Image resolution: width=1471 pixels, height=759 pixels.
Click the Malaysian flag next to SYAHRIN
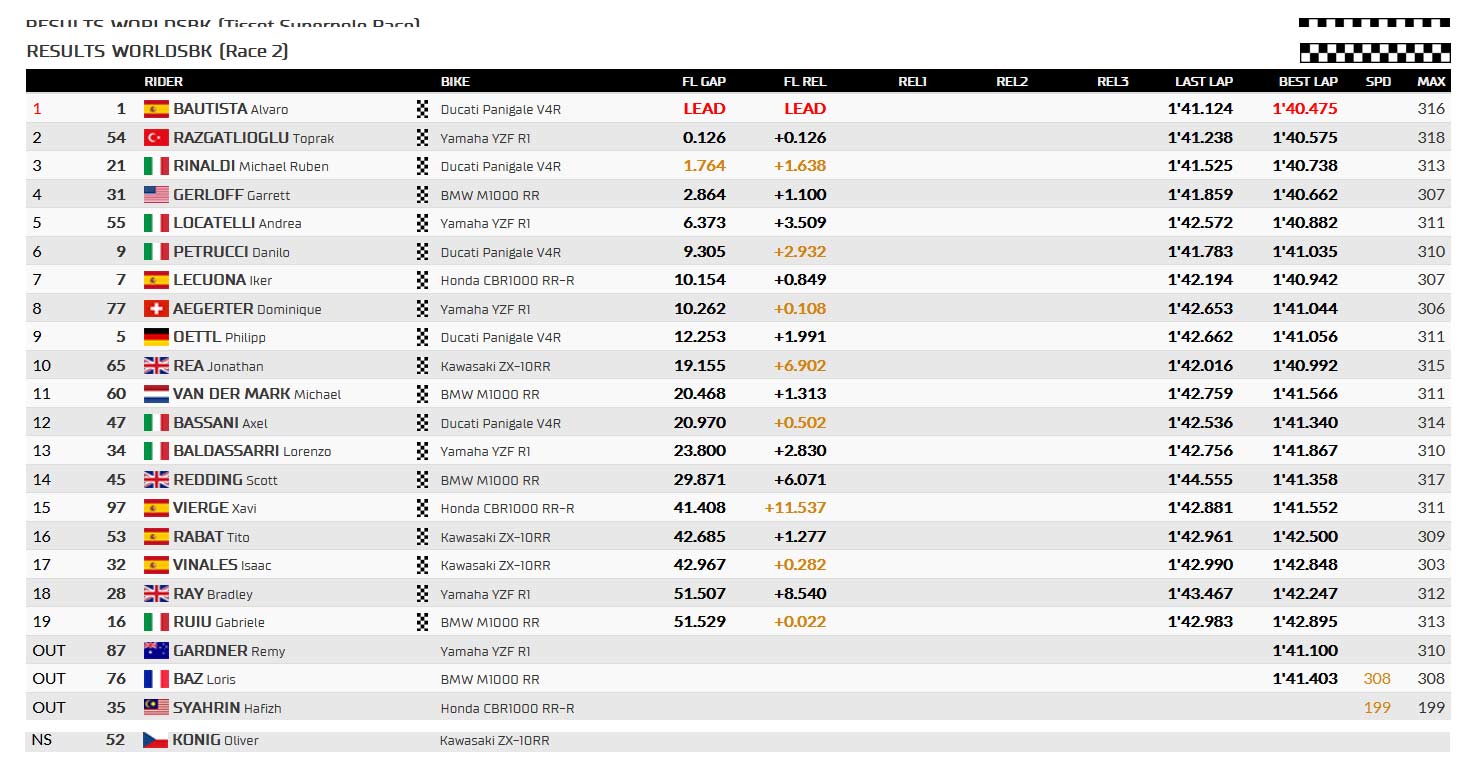pos(156,708)
